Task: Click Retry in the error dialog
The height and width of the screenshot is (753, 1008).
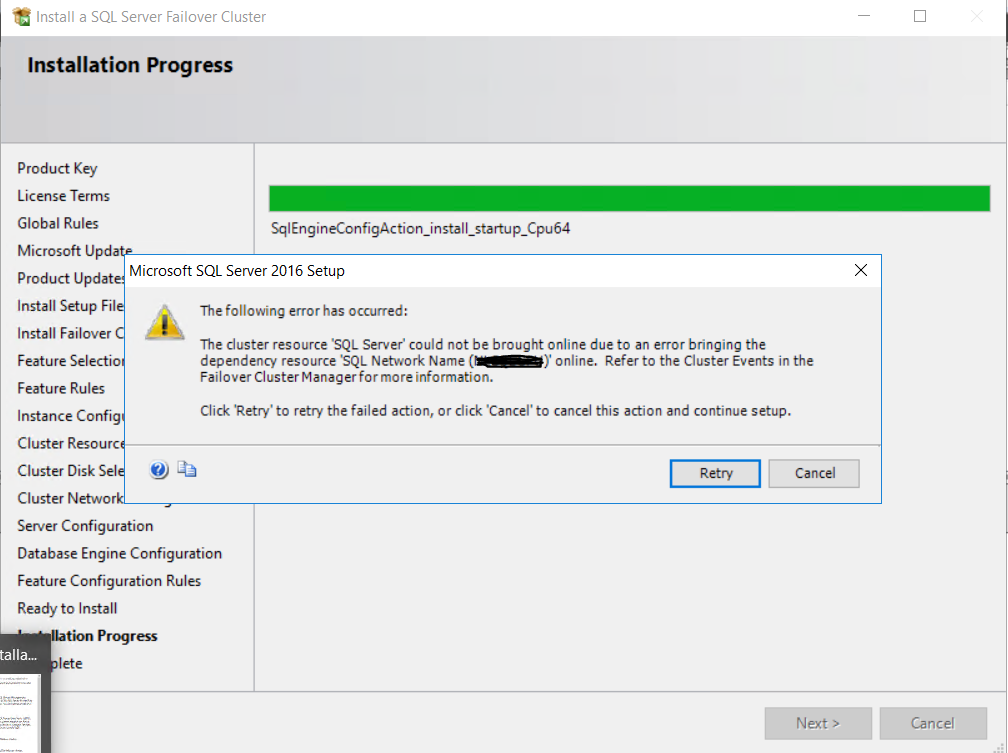Action: click(x=715, y=473)
